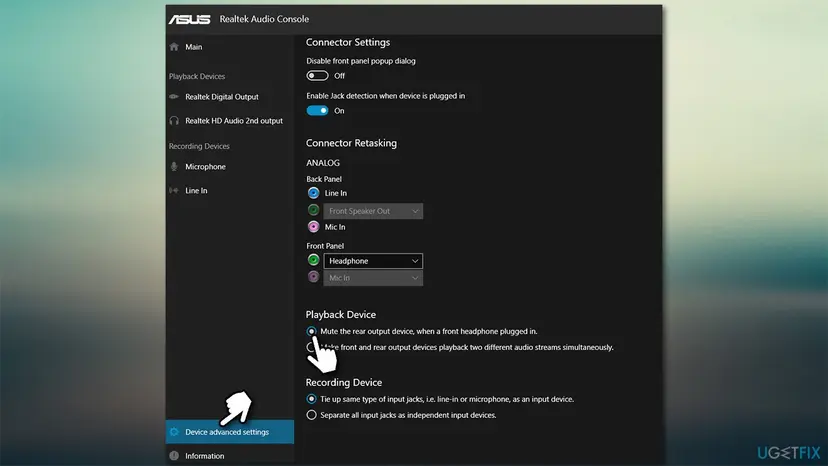Toggle Disable front panel popup dialog switch

click(x=317, y=76)
